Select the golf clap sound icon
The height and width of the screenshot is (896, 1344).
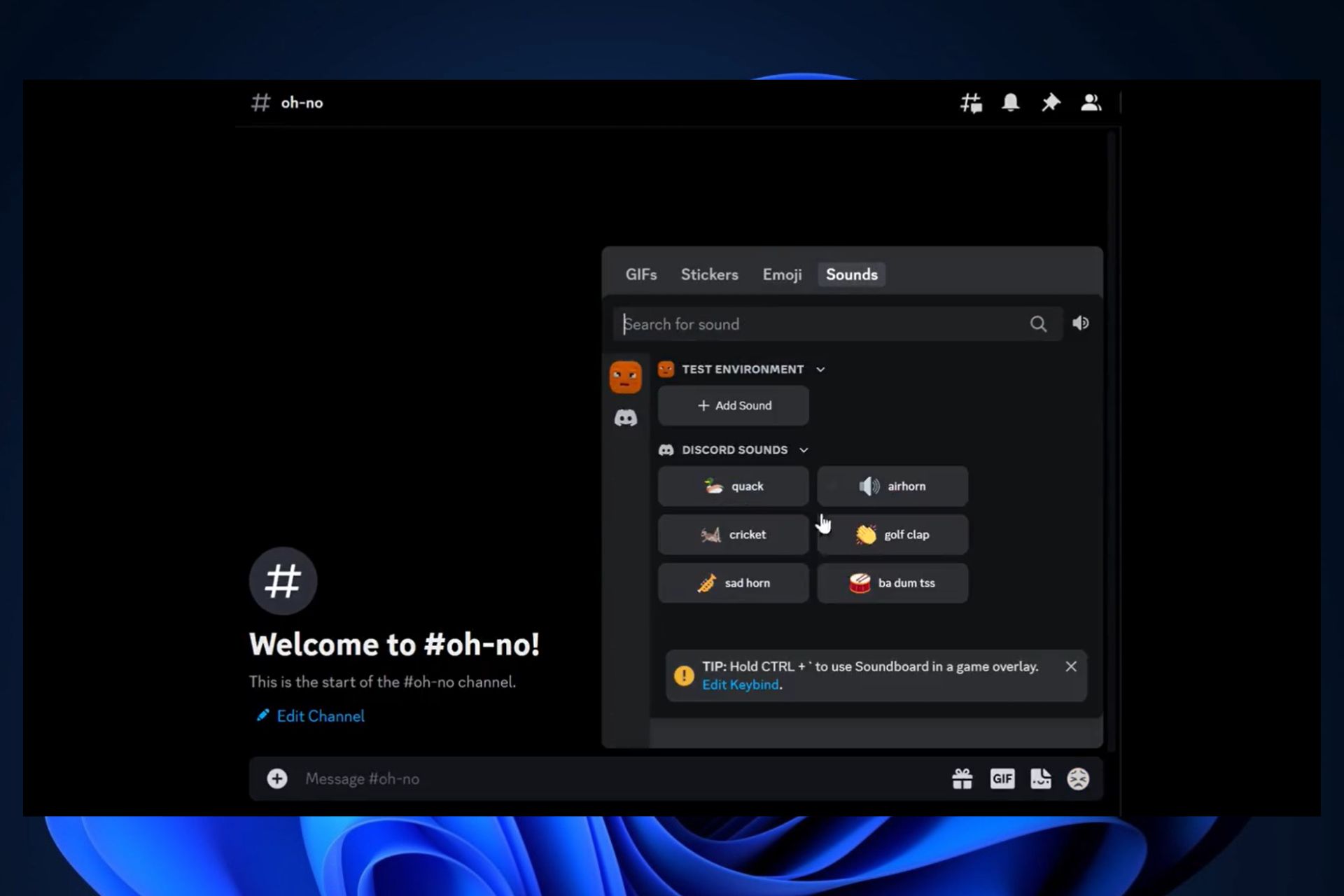tap(867, 534)
